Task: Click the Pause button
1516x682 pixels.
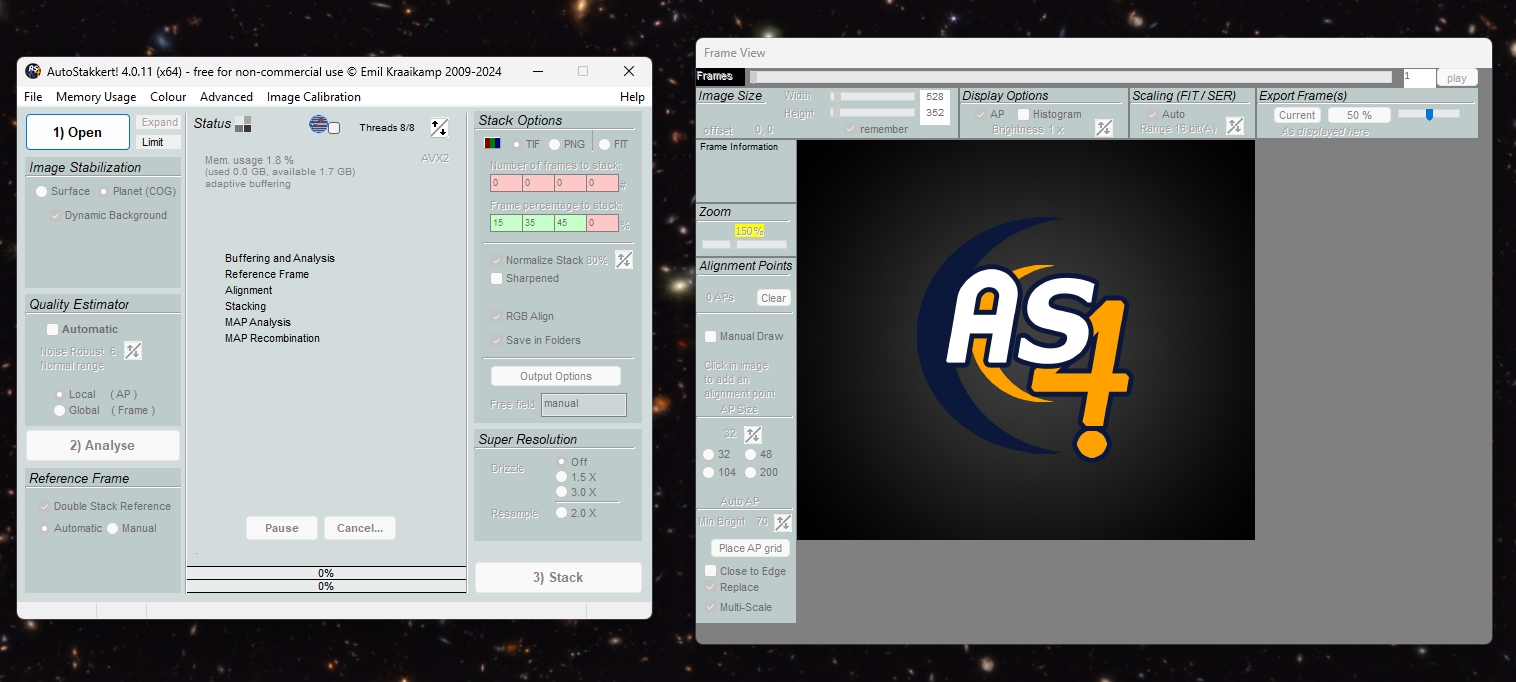Action: 282,528
